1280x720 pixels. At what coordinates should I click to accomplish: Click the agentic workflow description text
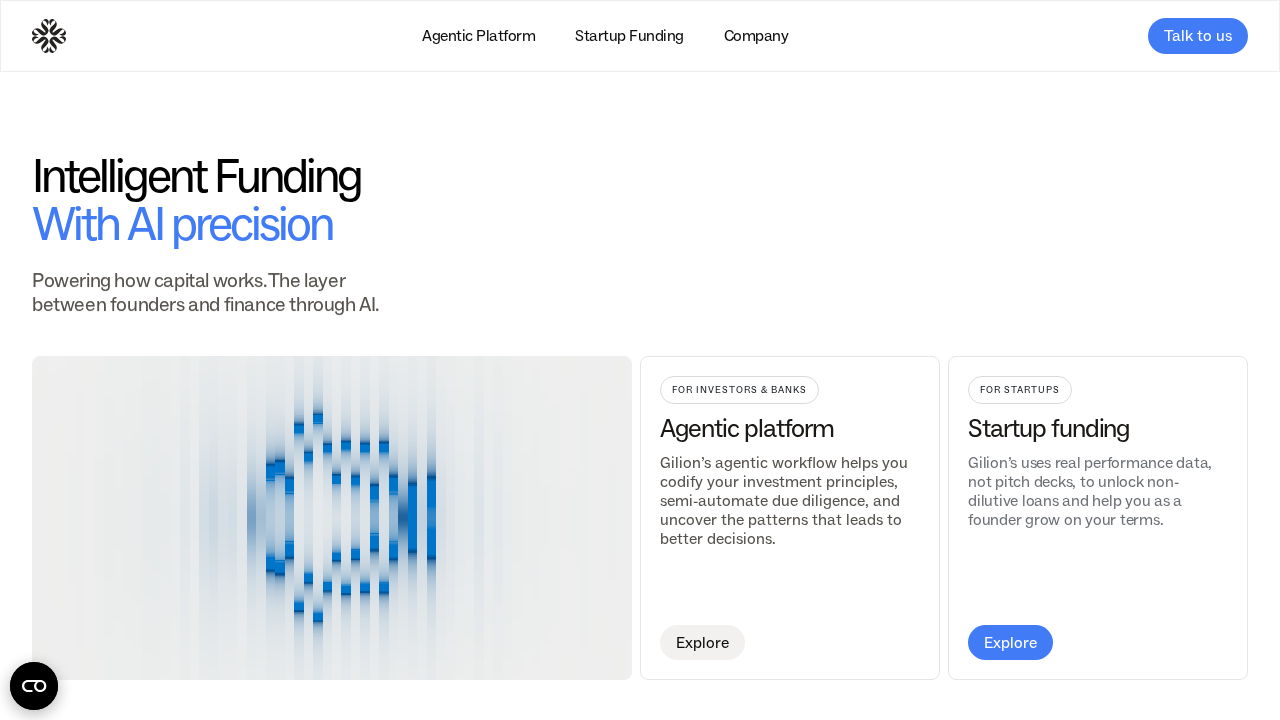(x=784, y=501)
